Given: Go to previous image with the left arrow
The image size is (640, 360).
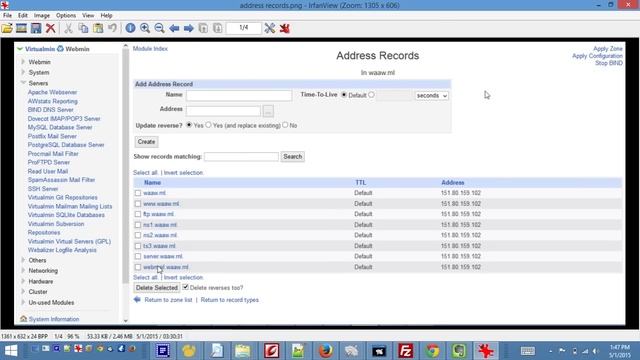Looking at the screenshot, I should point(174,28).
